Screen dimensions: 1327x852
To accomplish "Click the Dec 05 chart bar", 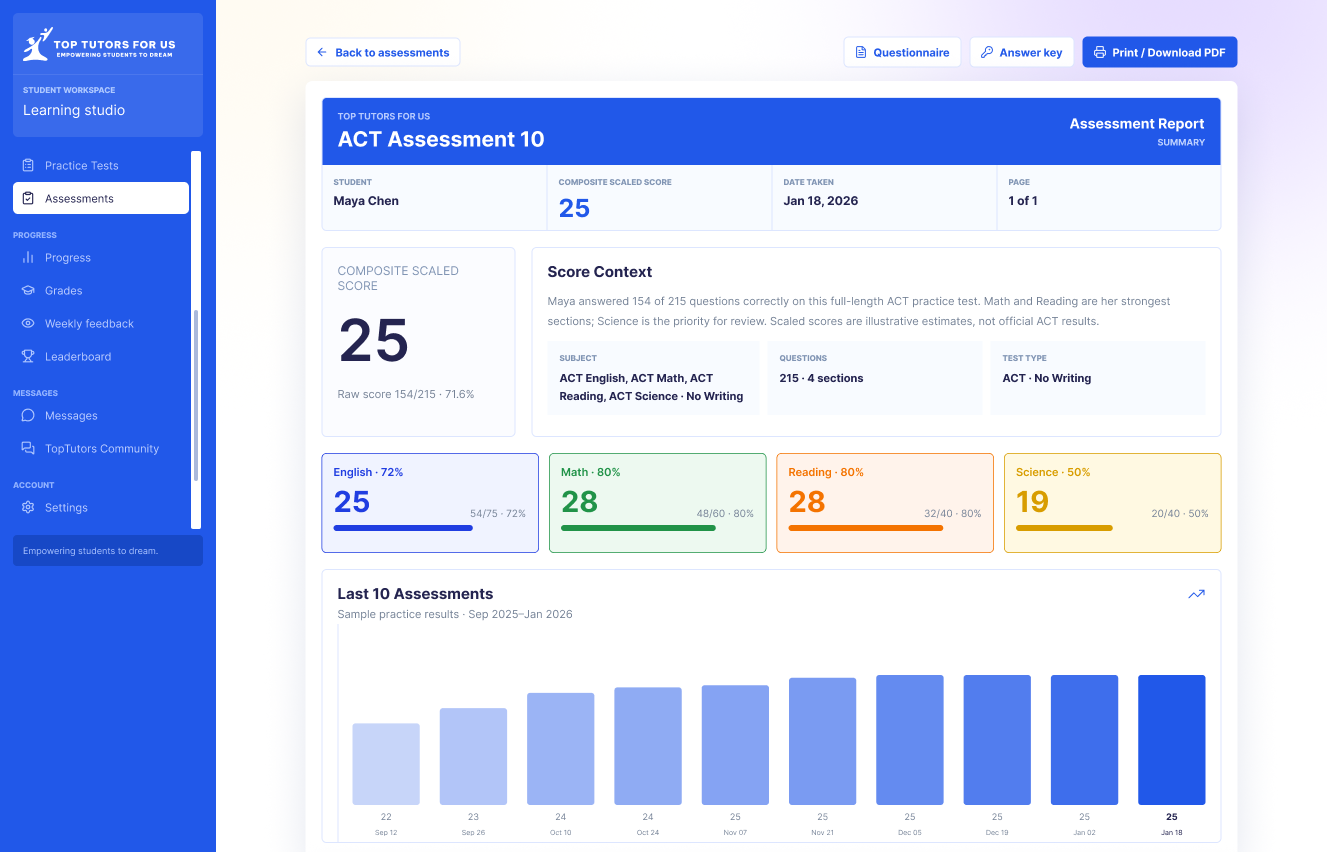I will pos(910,740).
